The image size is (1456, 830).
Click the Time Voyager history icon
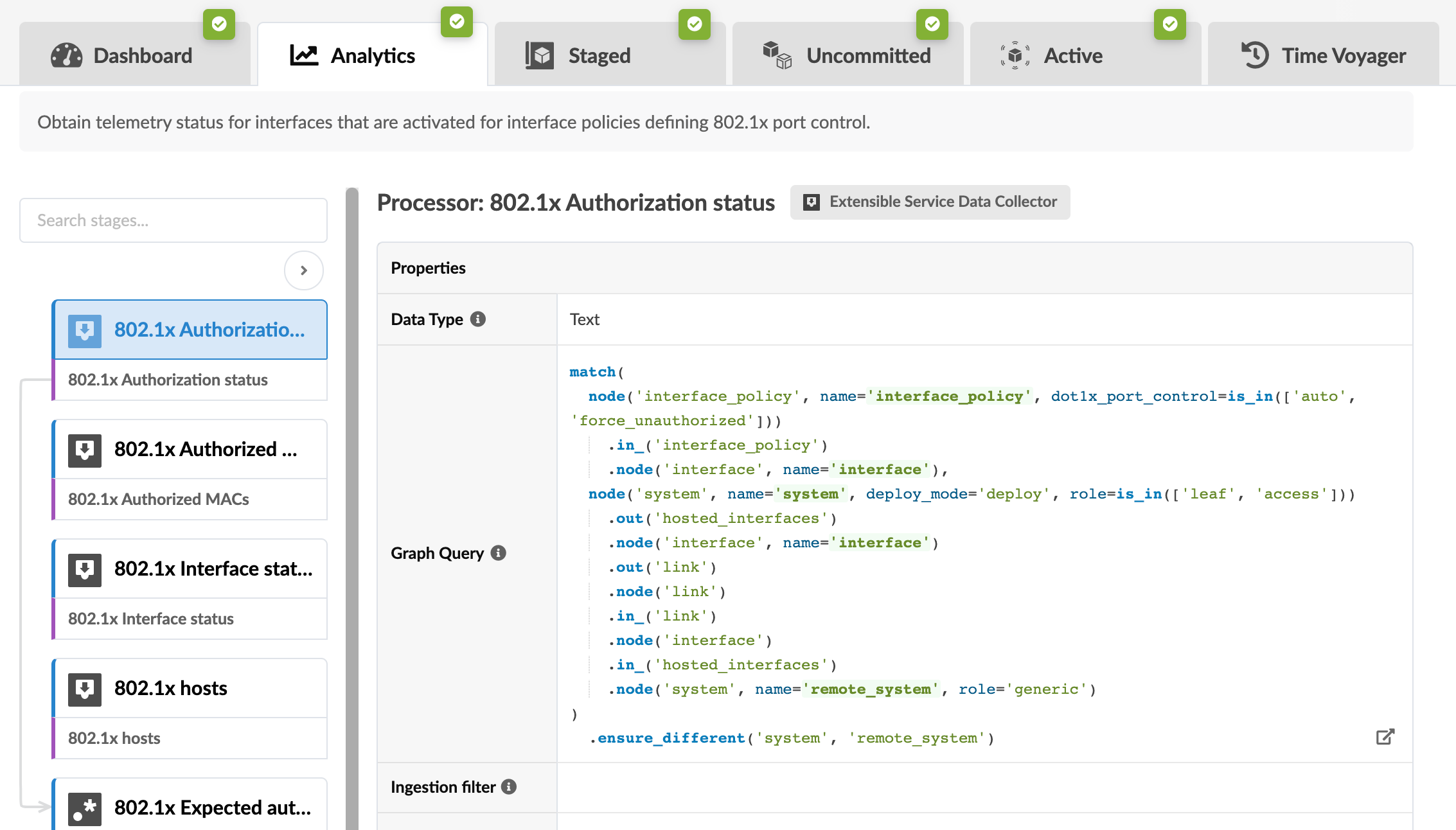coord(1254,55)
